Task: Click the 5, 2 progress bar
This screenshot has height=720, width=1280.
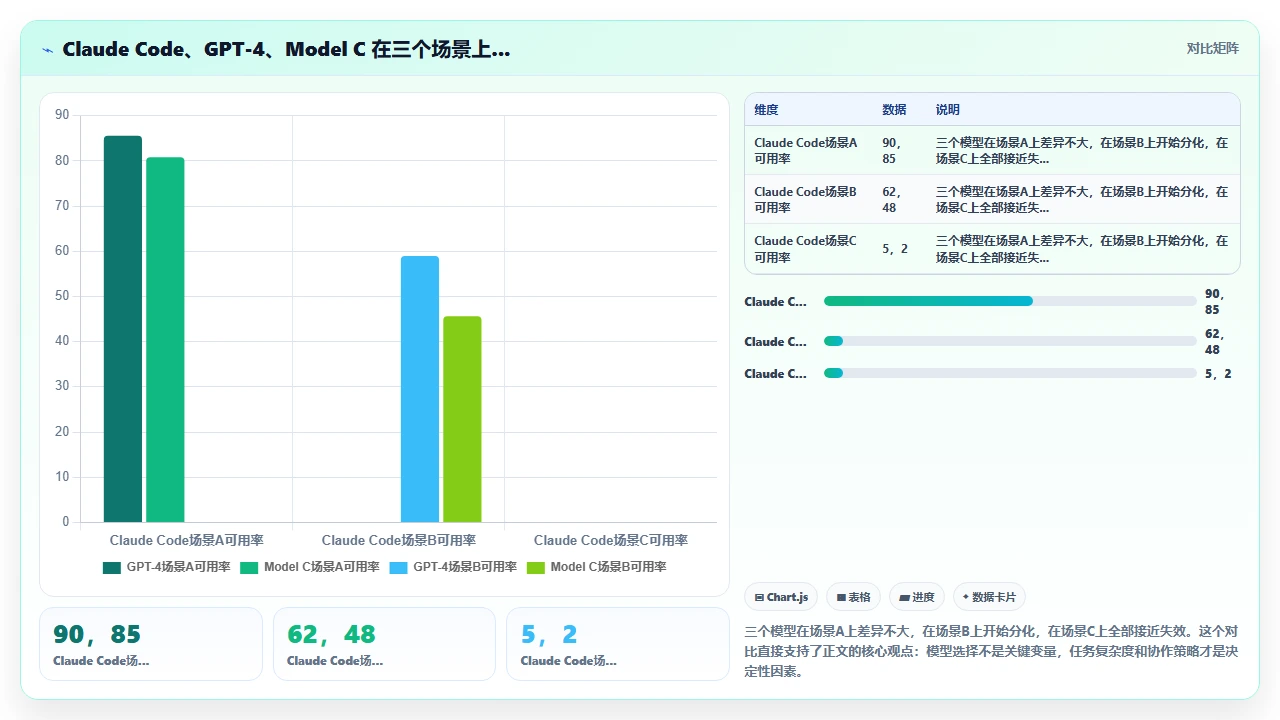Action: click(1010, 373)
